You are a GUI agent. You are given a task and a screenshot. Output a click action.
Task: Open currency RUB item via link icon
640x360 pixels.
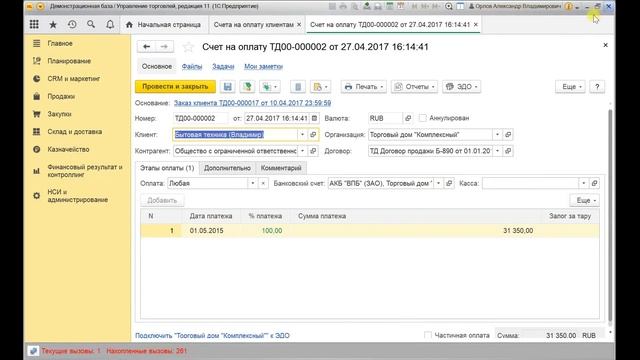[x=408, y=118]
